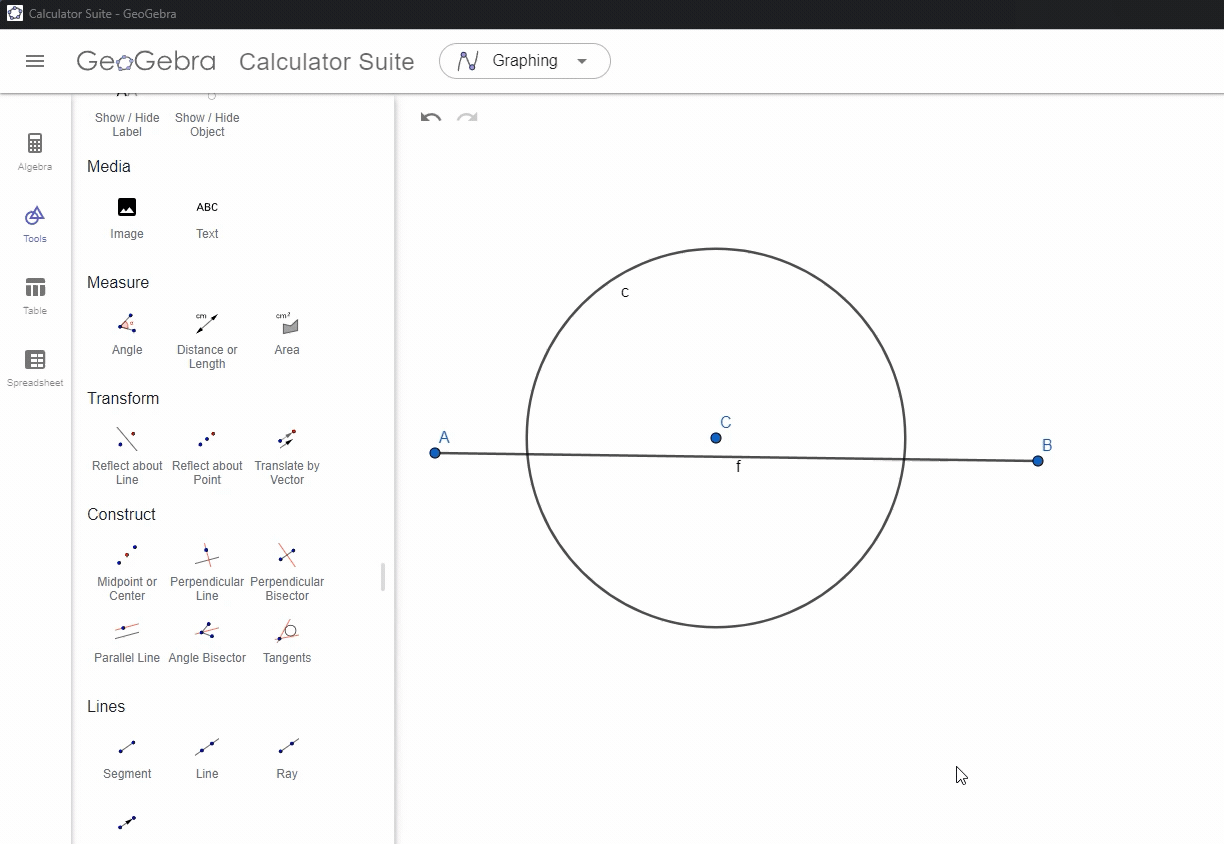This screenshot has width=1224, height=844.
Task: Click point C at the circle's center
Action: 716,438
